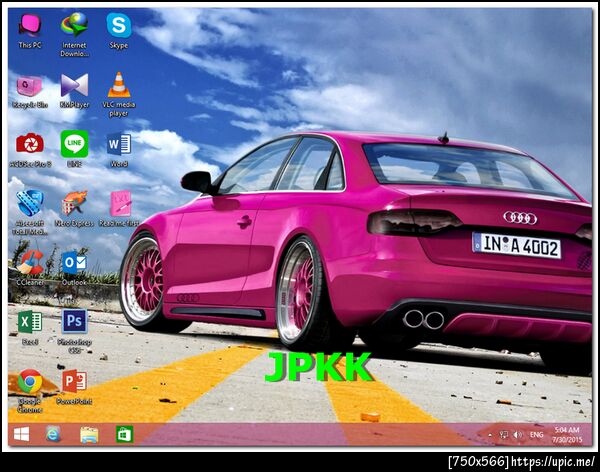This screenshot has width=600, height=472.
Task: Launch Windows Store from taskbar
Action: point(124,434)
